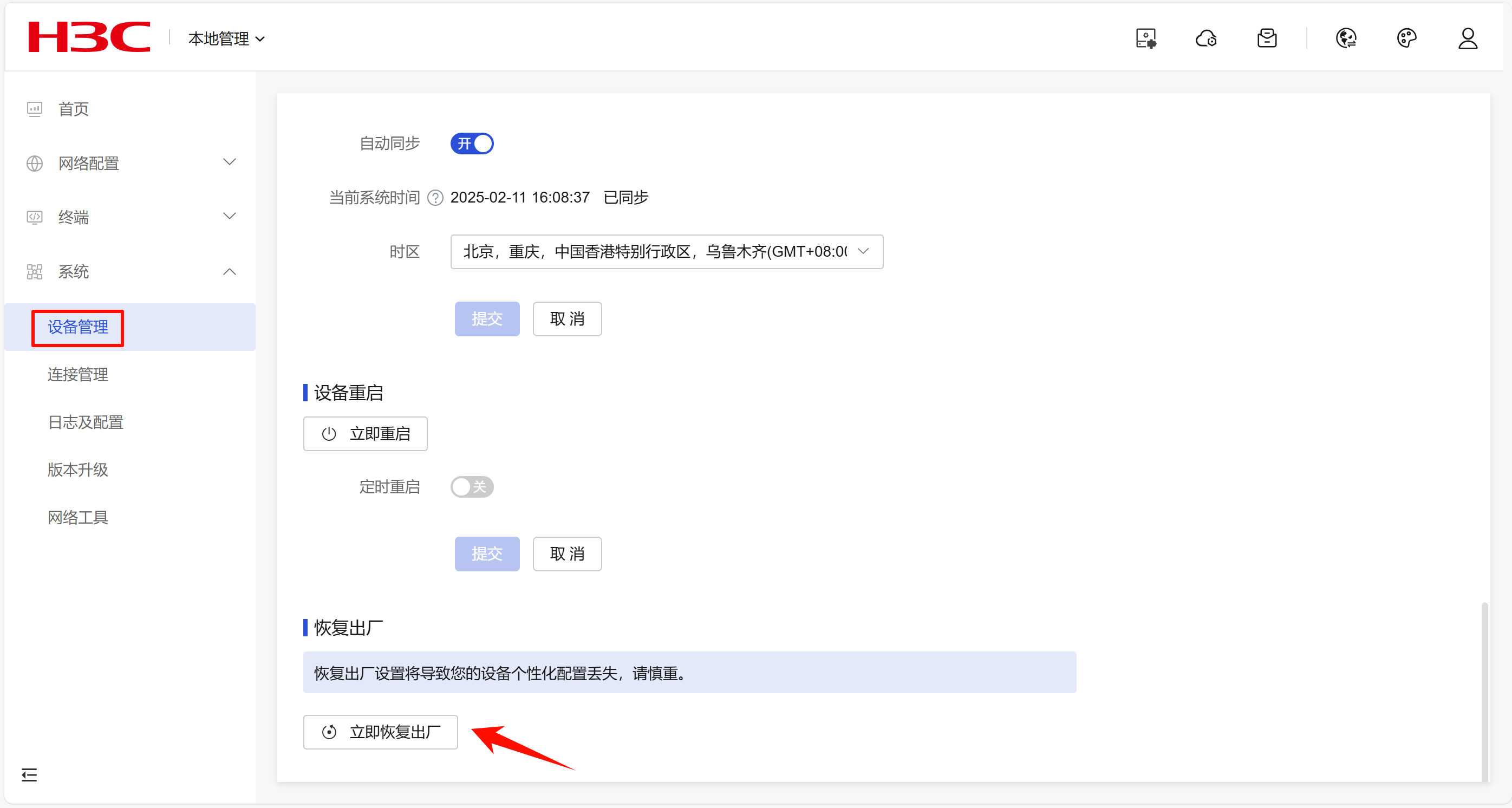1512x808 pixels.
Task: Open the cloud management icon
Action: (x=1206, y=39)
